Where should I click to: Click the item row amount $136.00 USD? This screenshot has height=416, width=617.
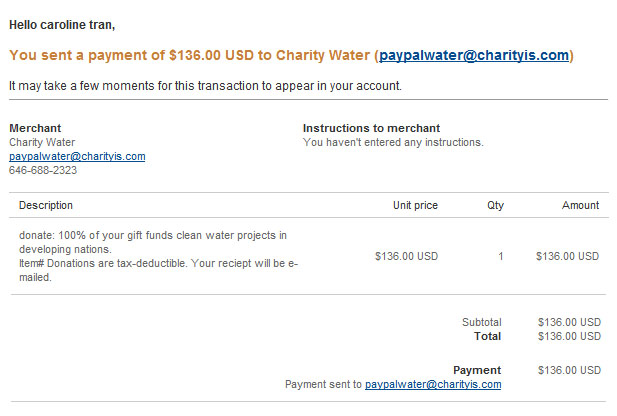567,256
